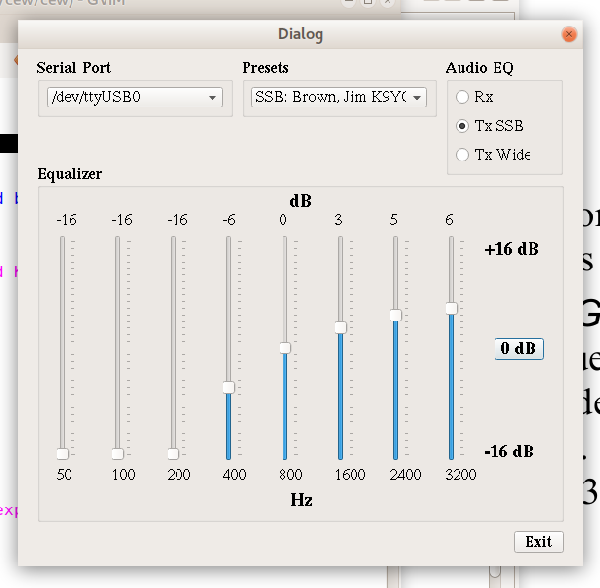600x588 pixels.
Task: Click the 1600 Hz slider handle
Action: (341, 327)
